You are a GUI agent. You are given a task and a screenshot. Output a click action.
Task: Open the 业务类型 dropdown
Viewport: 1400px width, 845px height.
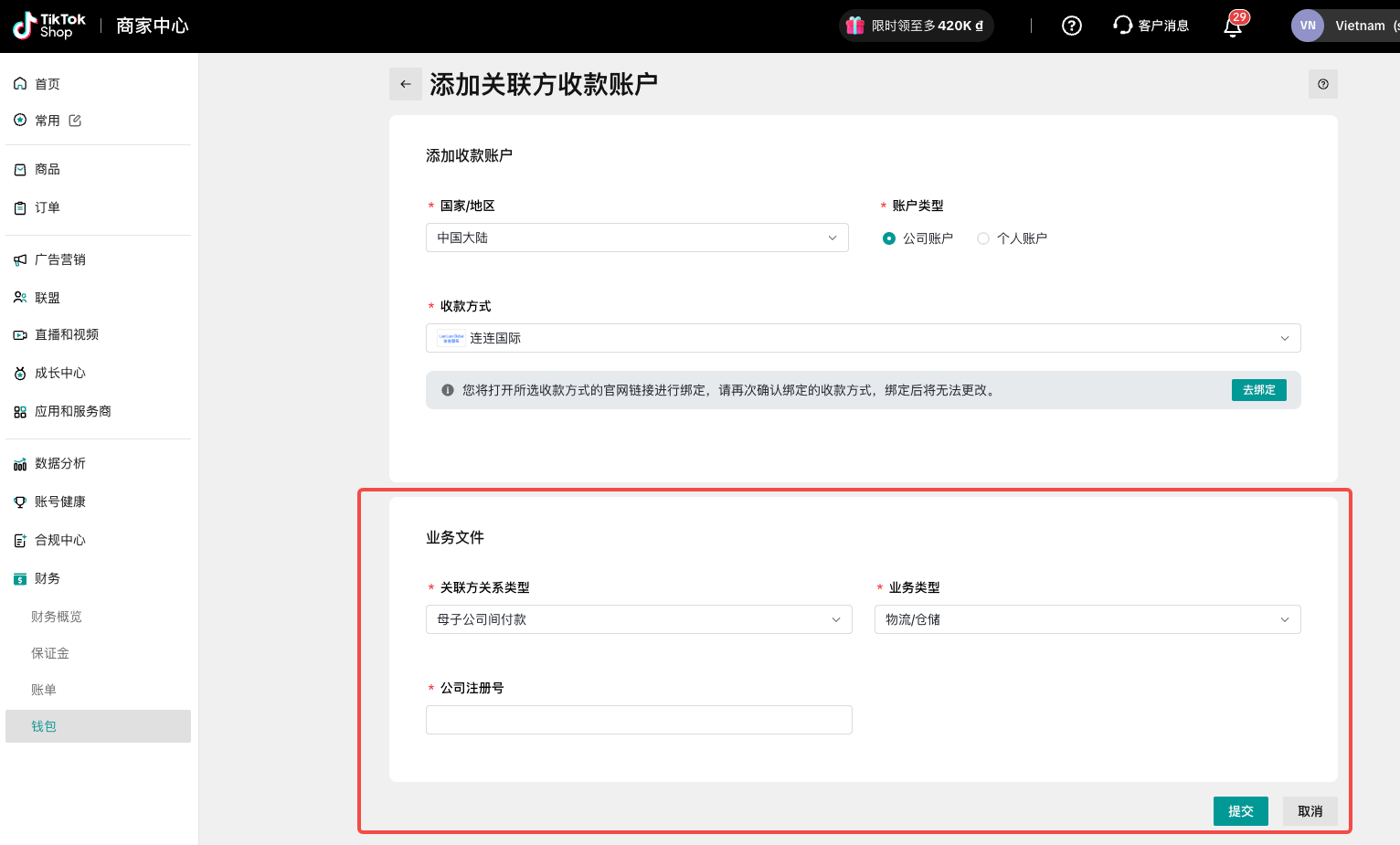click(1087, 619)
